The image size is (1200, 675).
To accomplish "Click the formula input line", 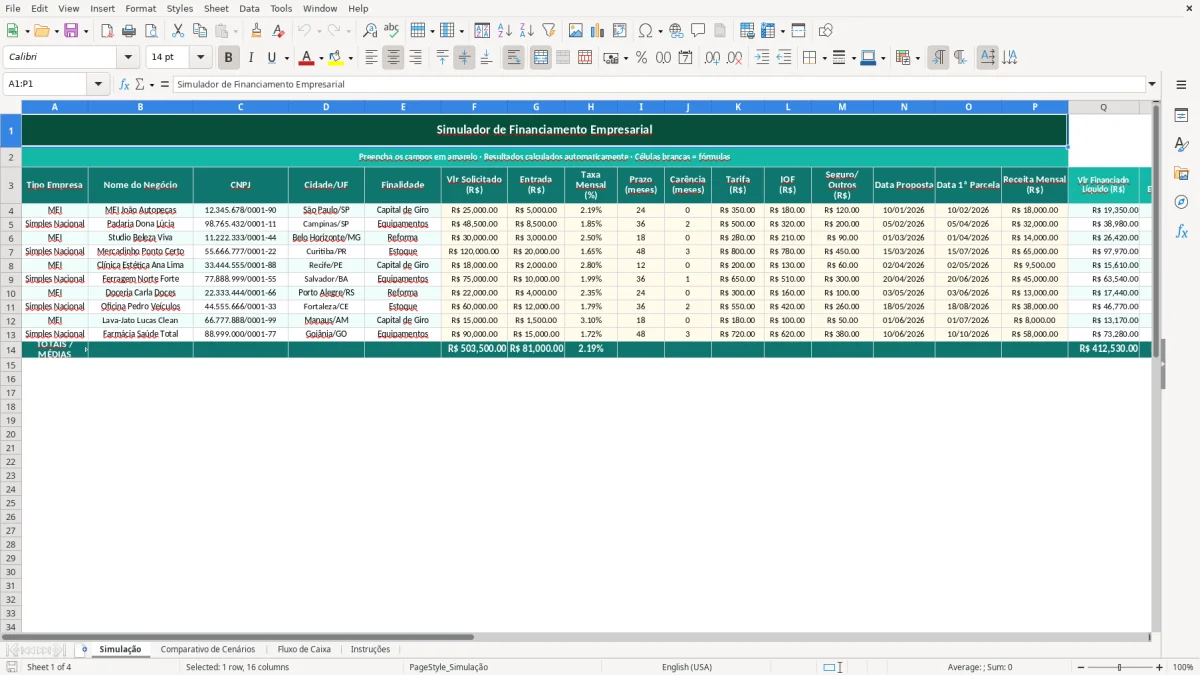I will [658, 84].
